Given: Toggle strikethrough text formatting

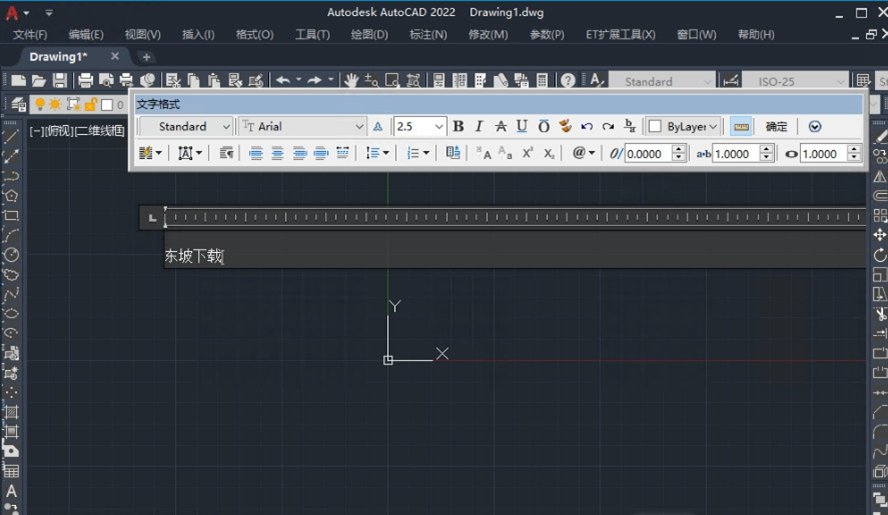Looking at the screenshot, I should point(501,126).
